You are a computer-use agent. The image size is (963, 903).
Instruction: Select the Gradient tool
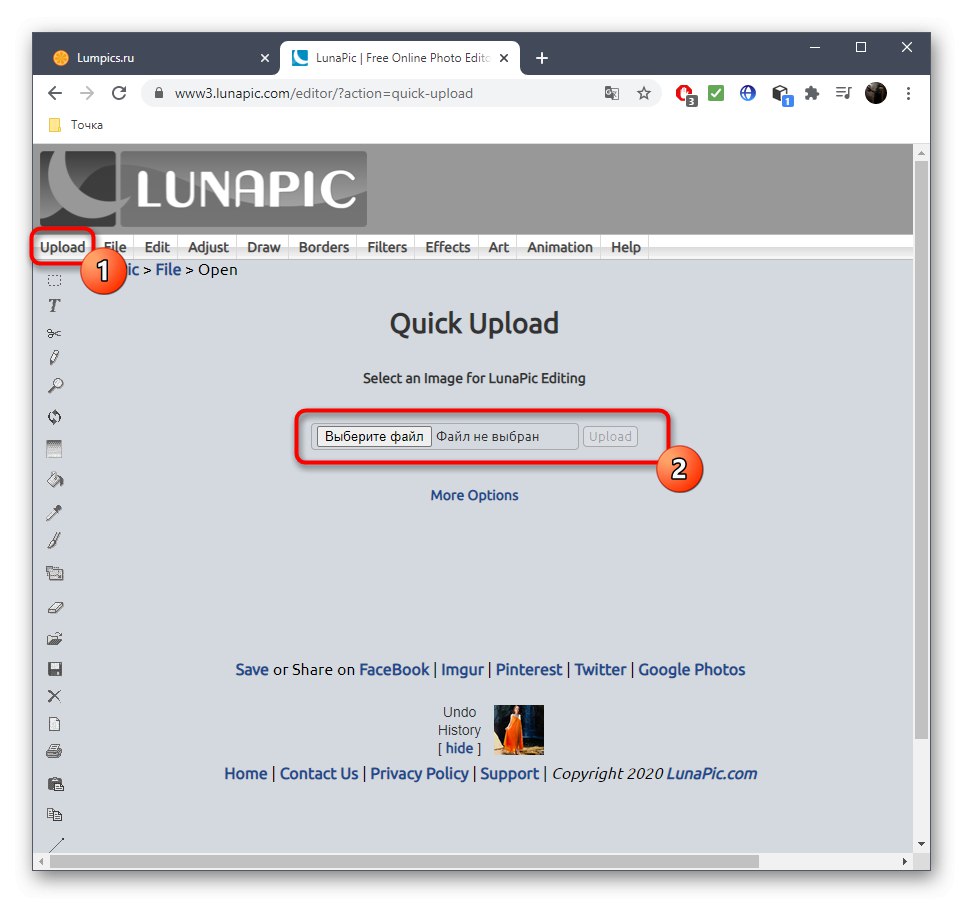click(54, 449)
